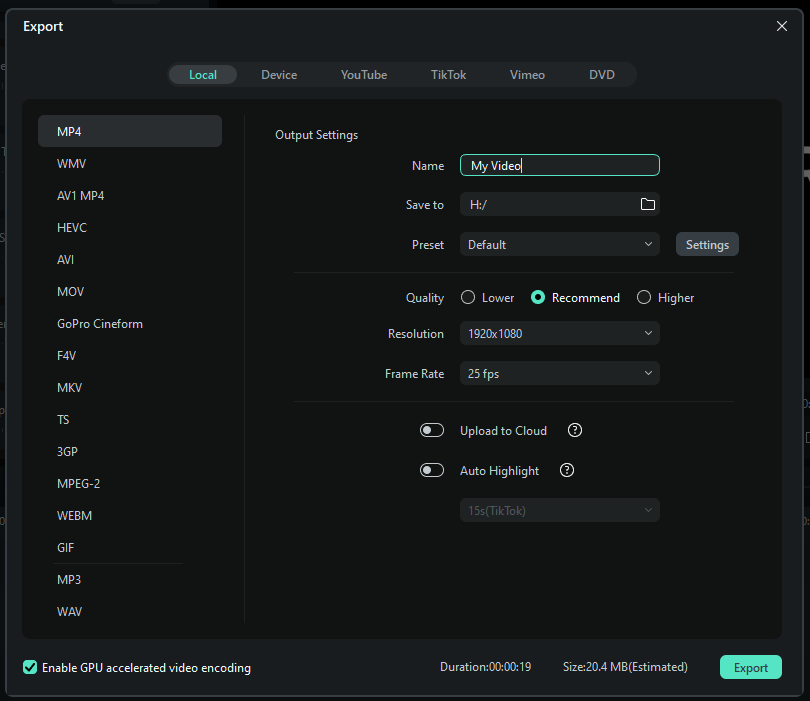The width and height of the screenshot is (810, 701).
Task: Click the green Export button
Action: click(x=751, y=667)
